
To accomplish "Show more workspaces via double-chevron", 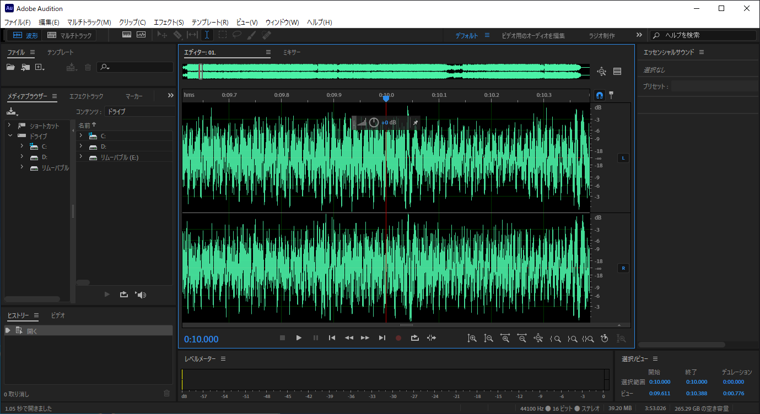I will pyautogui.click(x=639, y=35).
